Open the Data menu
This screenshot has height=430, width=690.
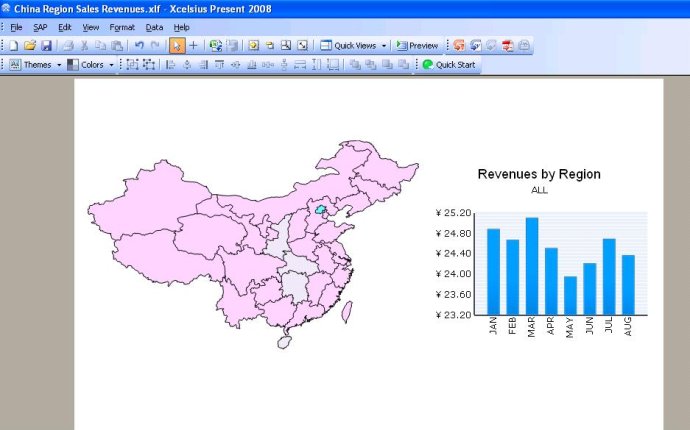point(154,27)
